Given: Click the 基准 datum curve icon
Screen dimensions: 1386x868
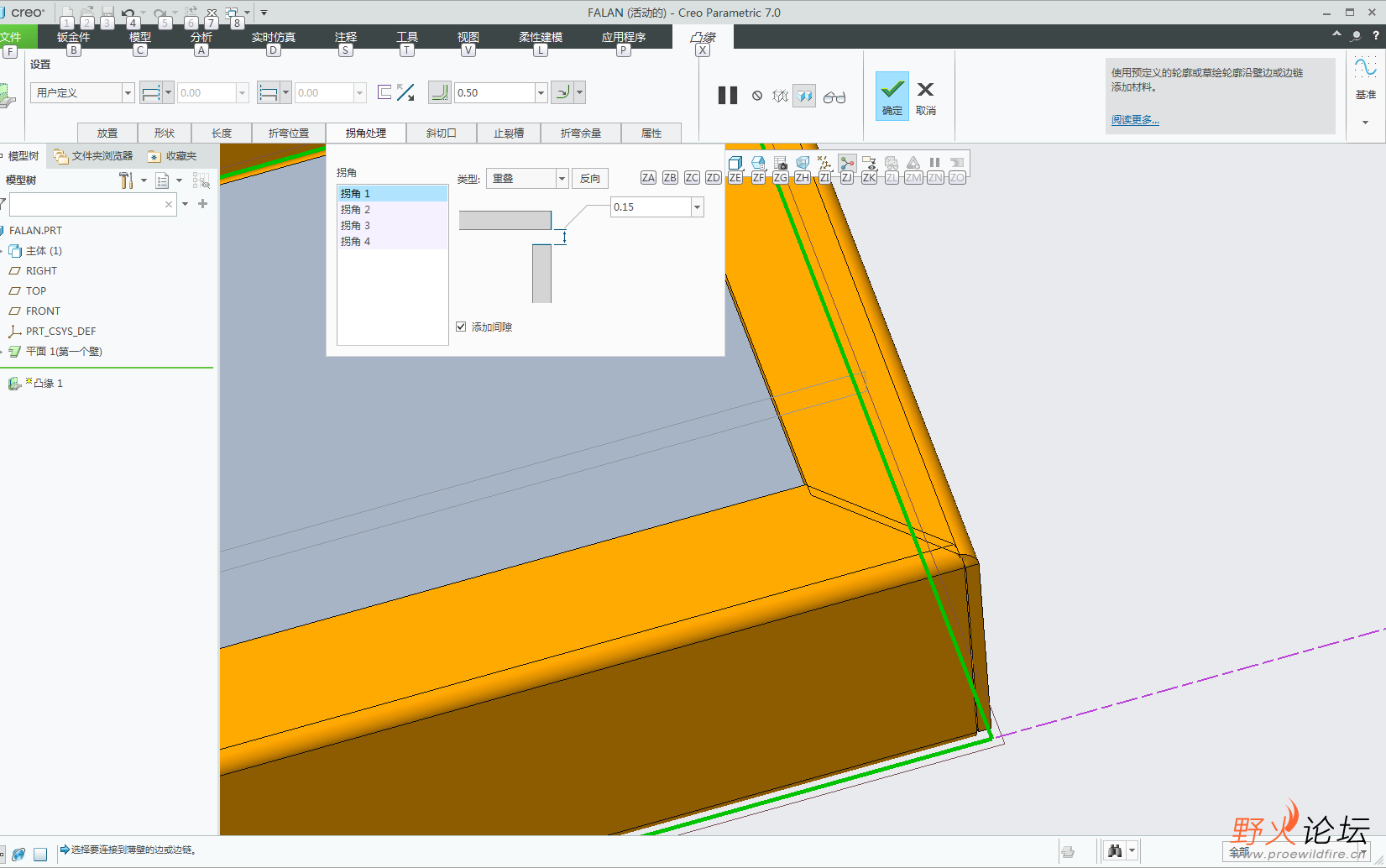Looking at the screenshot, I should 1365,68.
